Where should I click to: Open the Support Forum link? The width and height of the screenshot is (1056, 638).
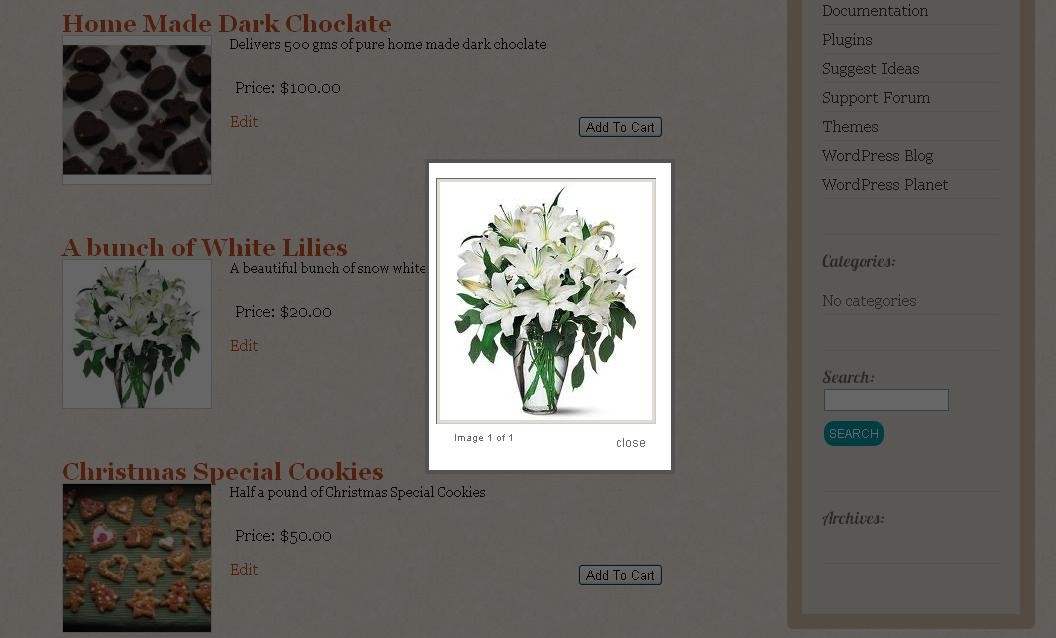click(876, 98)
